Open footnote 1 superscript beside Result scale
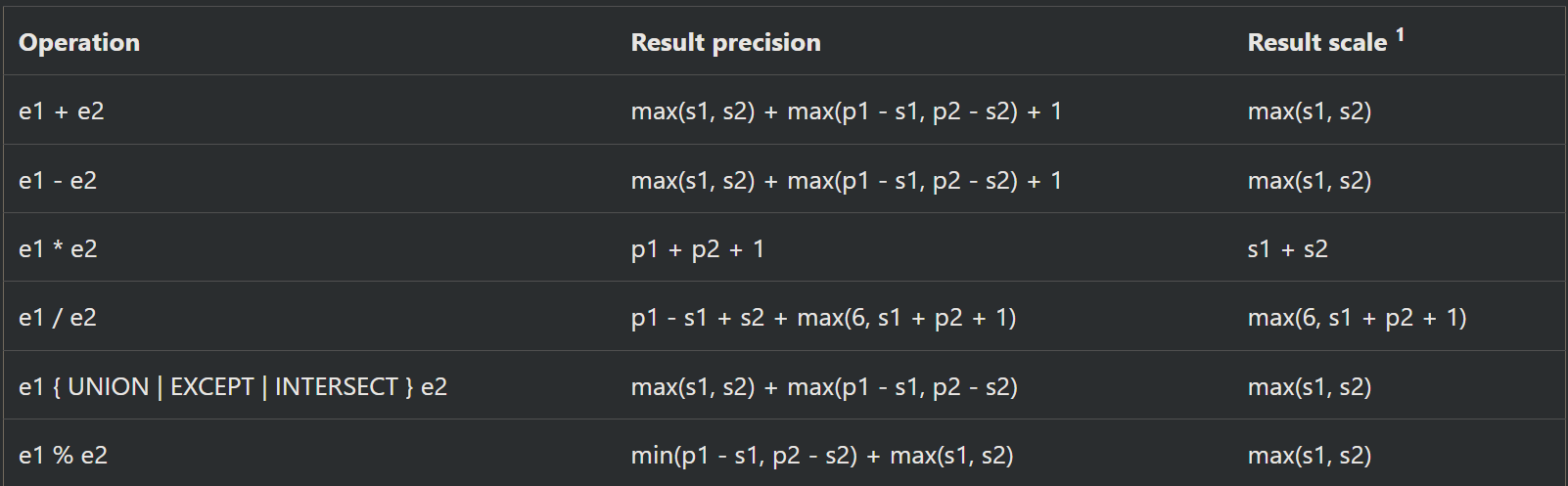 (1400, 35)
